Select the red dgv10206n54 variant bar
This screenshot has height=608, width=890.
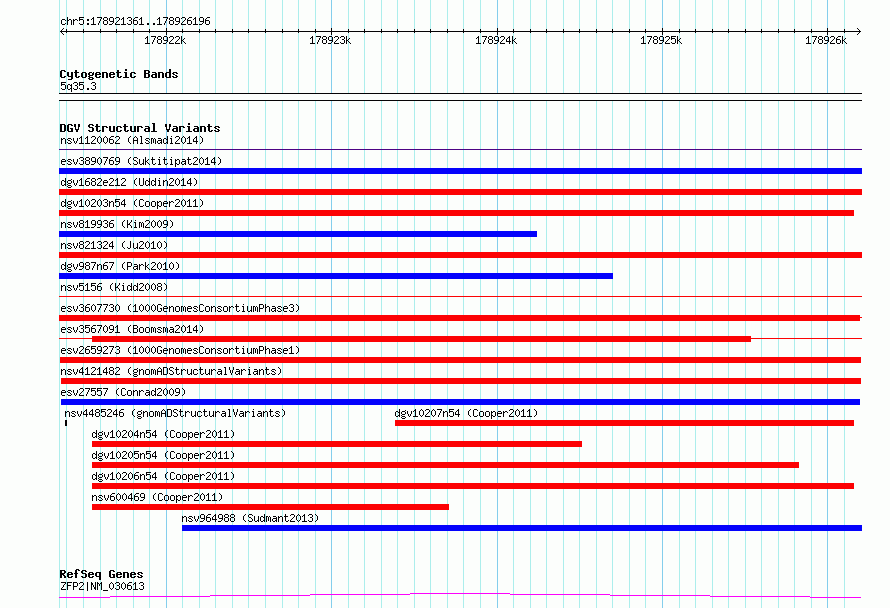pyautogui.click(x=473, y=486)
